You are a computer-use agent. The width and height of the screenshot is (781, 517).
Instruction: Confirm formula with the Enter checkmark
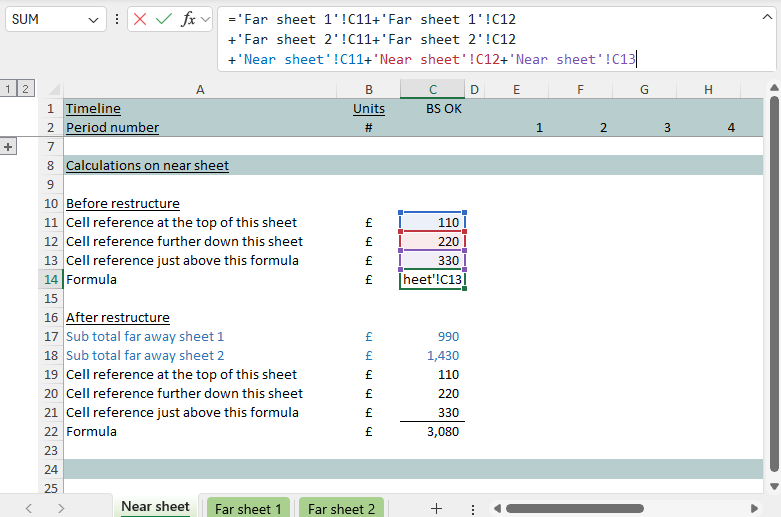pos(164,19)
